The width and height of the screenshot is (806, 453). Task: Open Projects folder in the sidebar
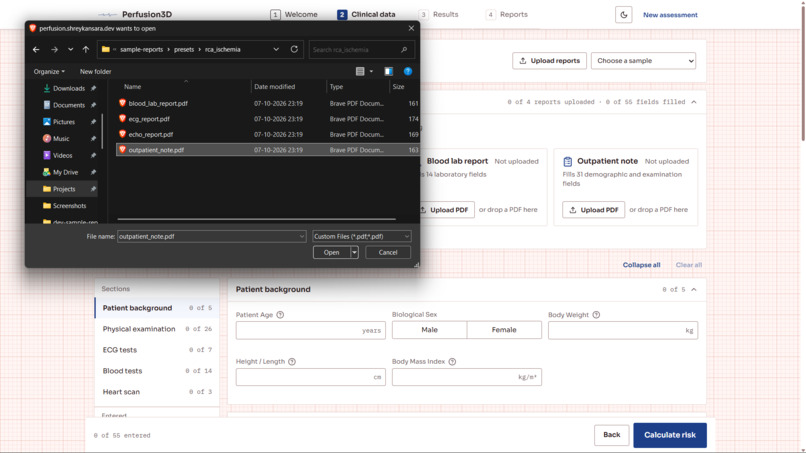64,189
